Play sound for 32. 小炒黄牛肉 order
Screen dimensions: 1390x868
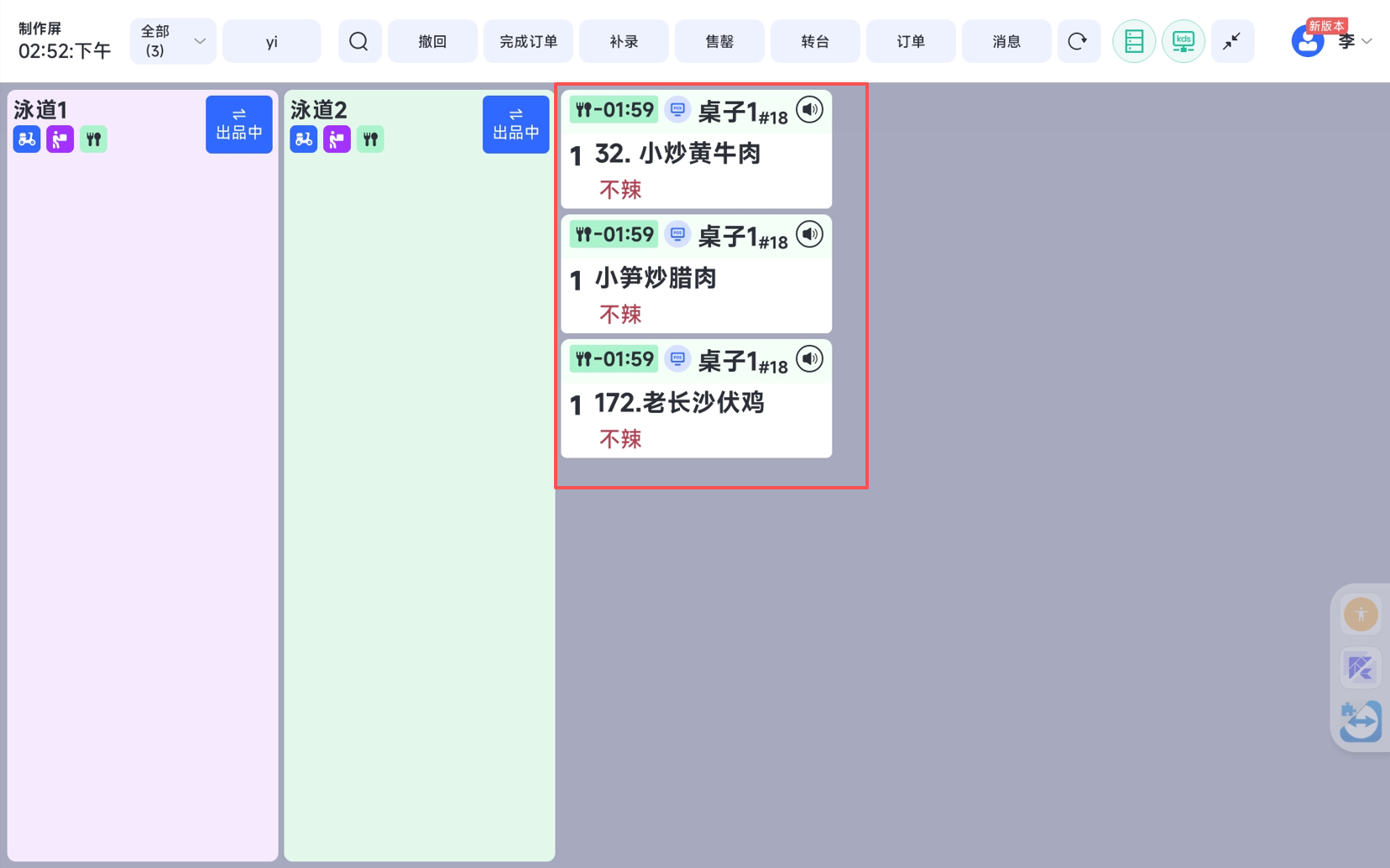tap(809, 110)
